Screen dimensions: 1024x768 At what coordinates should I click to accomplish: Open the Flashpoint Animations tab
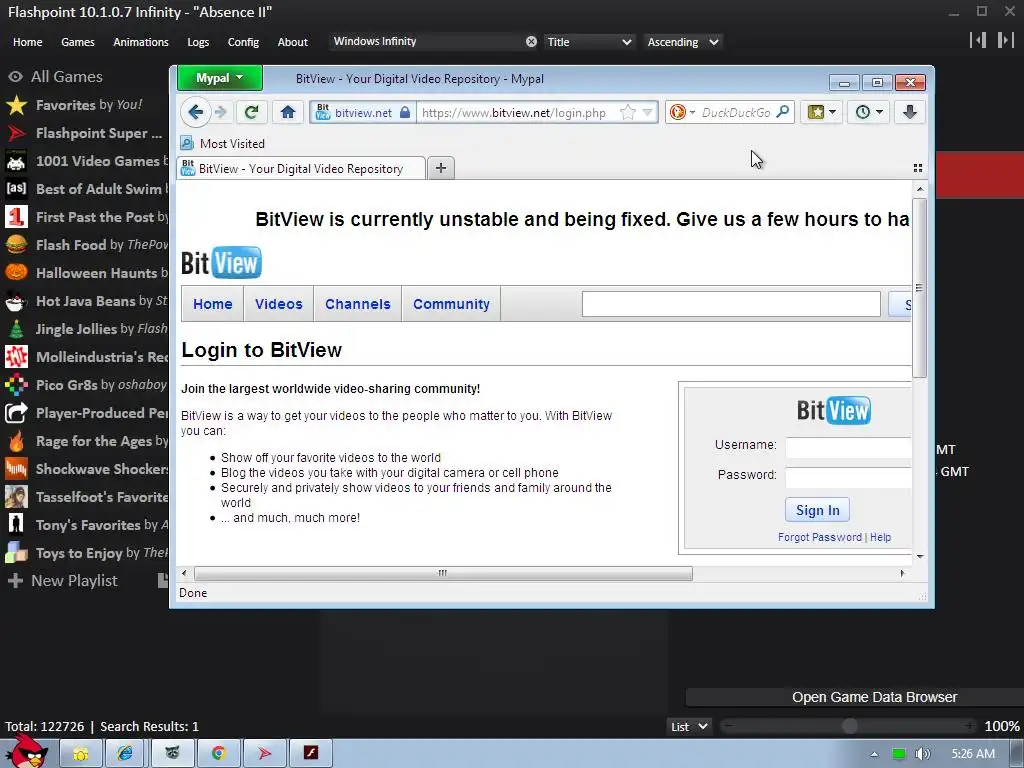click(140, 42)
